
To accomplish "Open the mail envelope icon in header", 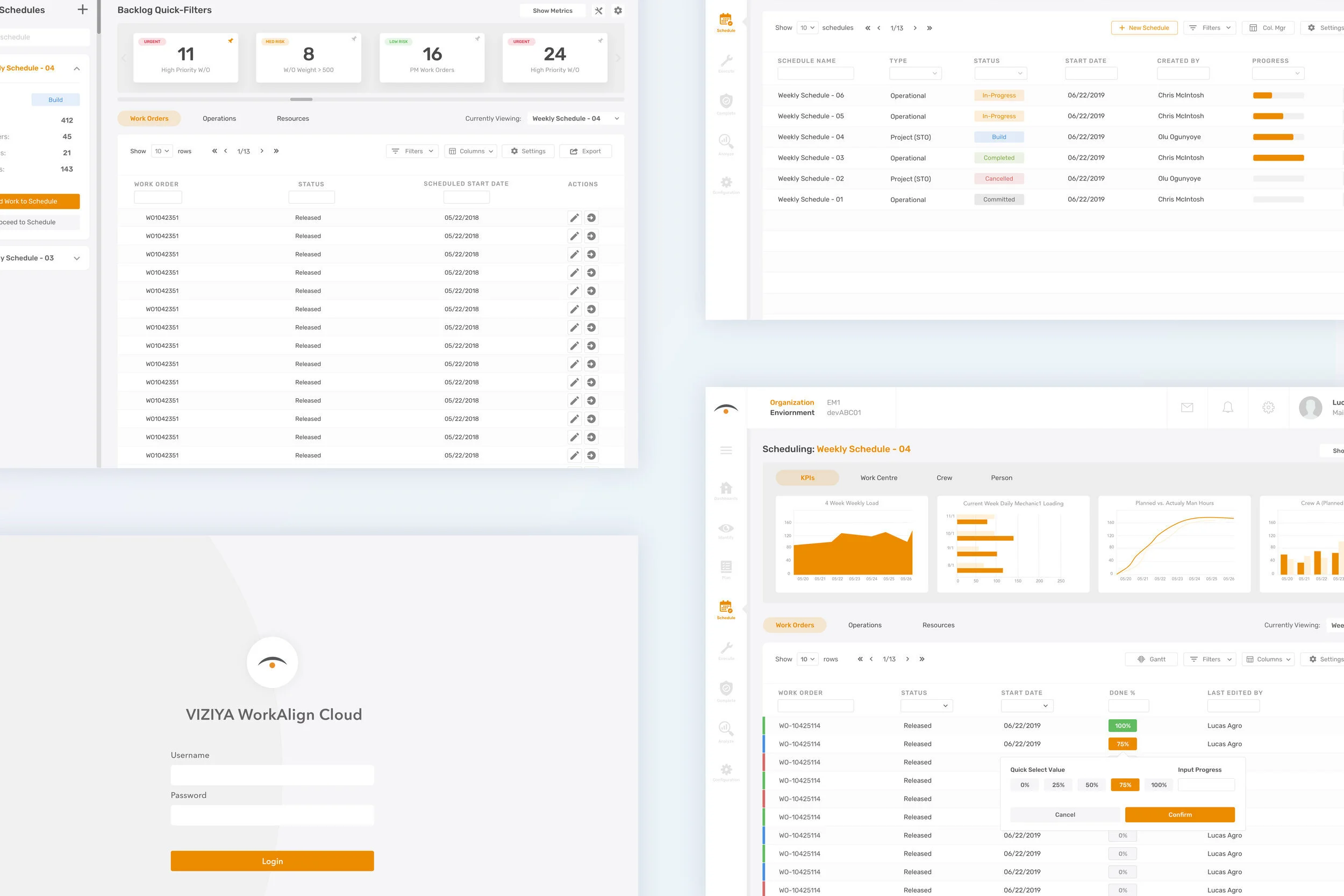I will 1187,407.
